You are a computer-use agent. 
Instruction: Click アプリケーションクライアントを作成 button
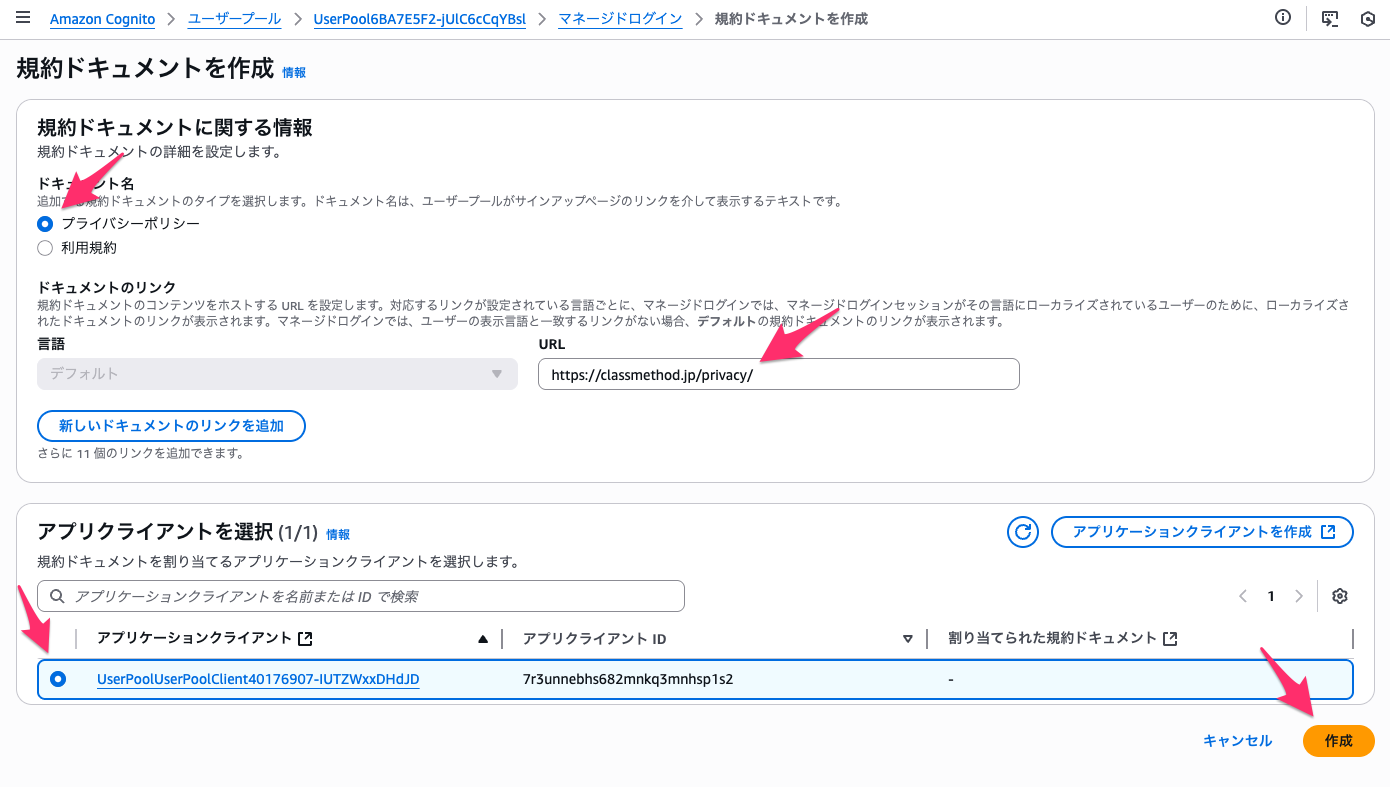(x=1202, y=532)
